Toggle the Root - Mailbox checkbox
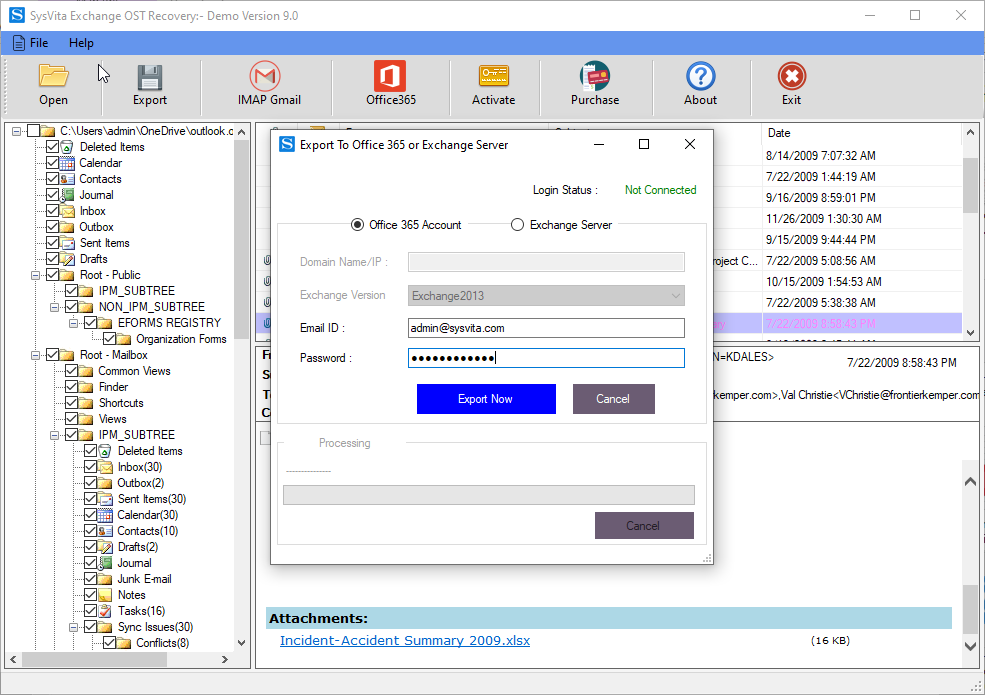Screen dimensions: 985x695 (x=52, y=354)
